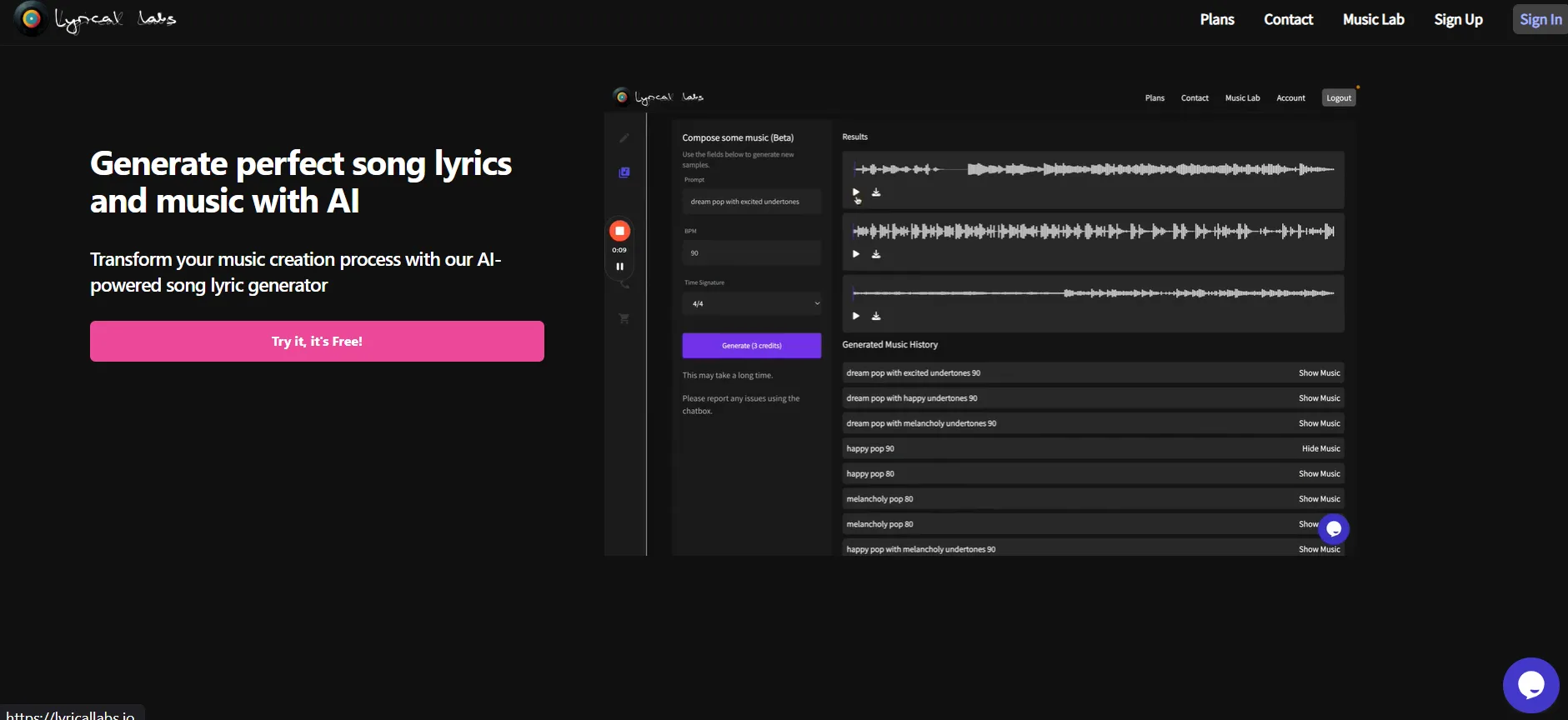Viewport: 1568px width, 720px height.
Task: Hide Music for the 'happy pop 90' row
Action: pos(1320,448)
